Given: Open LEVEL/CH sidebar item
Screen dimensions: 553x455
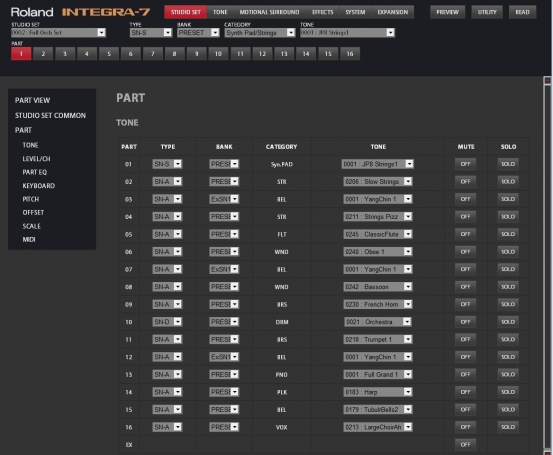Looking at the screenshot, I should 36,159.
